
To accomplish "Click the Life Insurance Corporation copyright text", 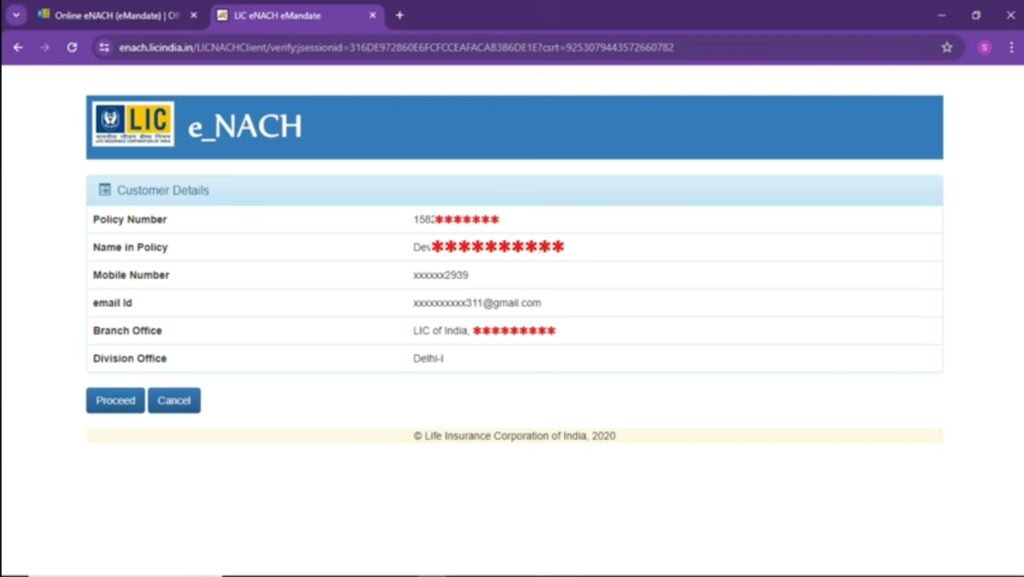I will [514, 435].
